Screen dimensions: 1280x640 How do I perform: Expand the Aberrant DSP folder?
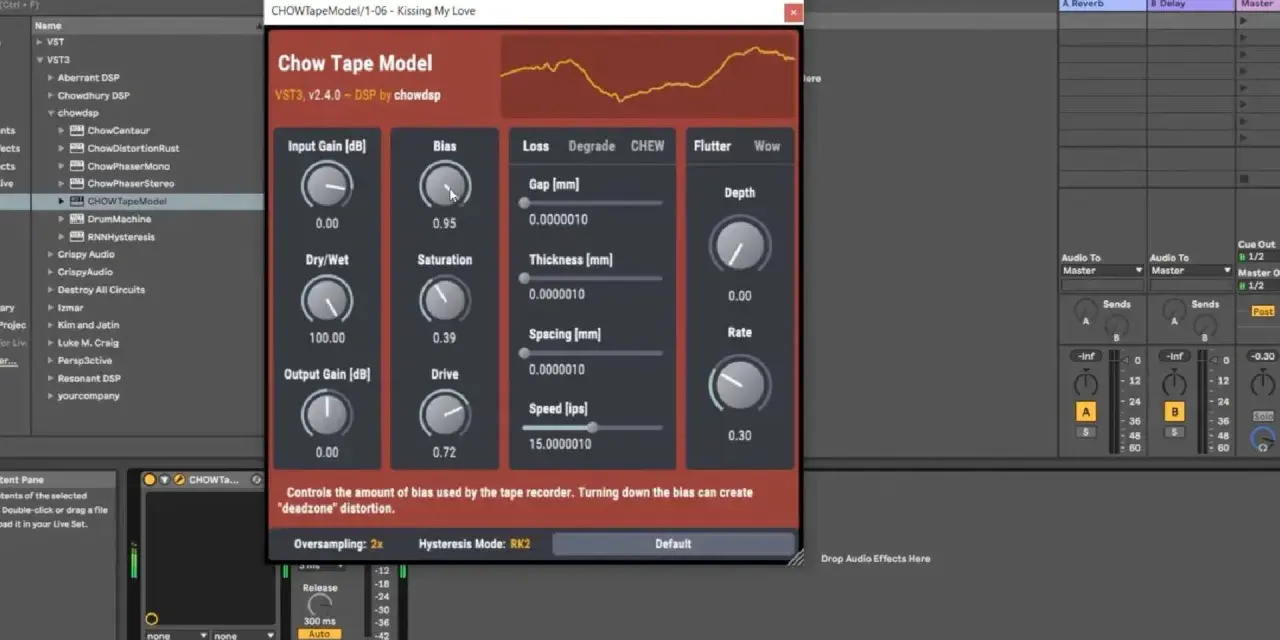[x=51, y=77]
